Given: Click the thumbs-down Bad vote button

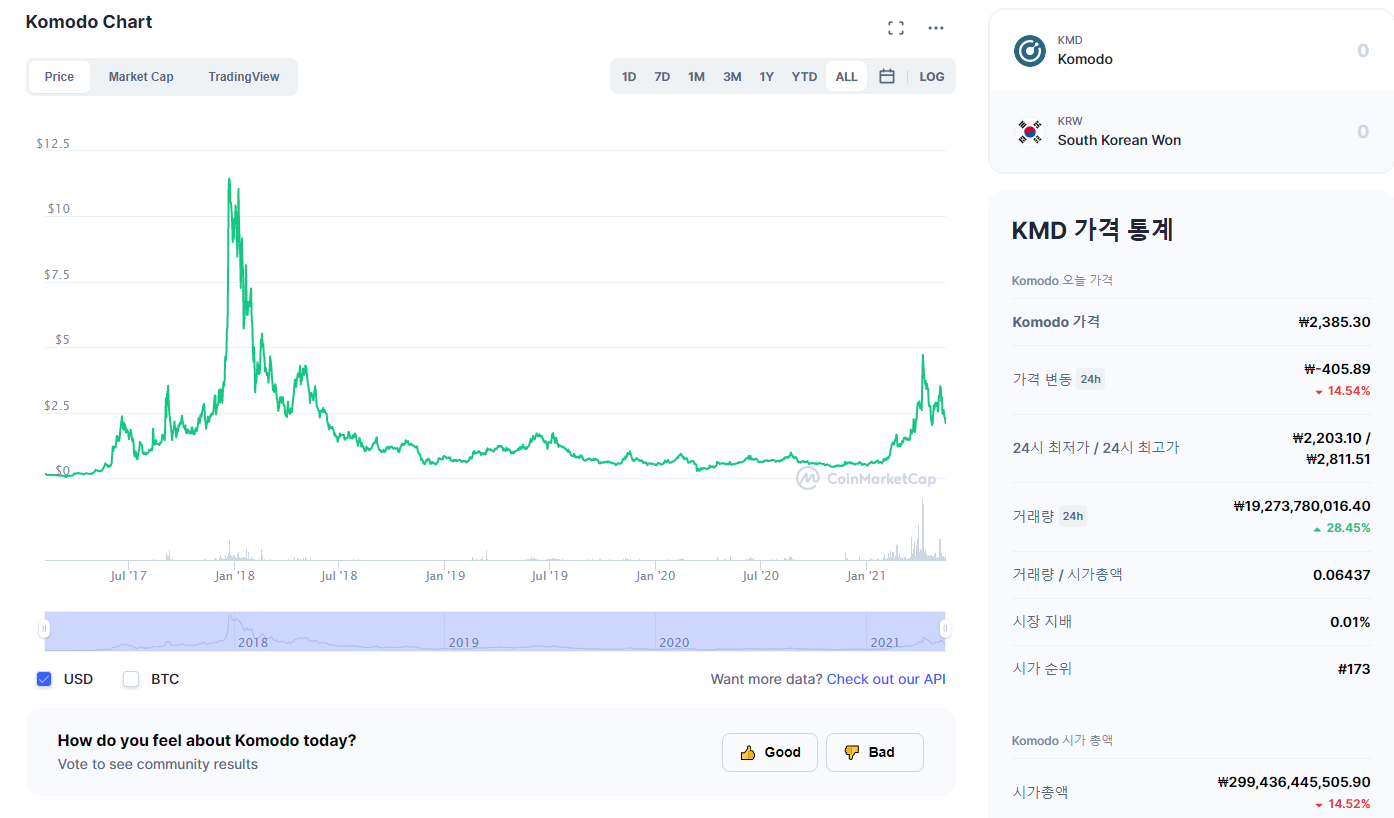Looking at the screenshot, I should [x=875, y=752].
